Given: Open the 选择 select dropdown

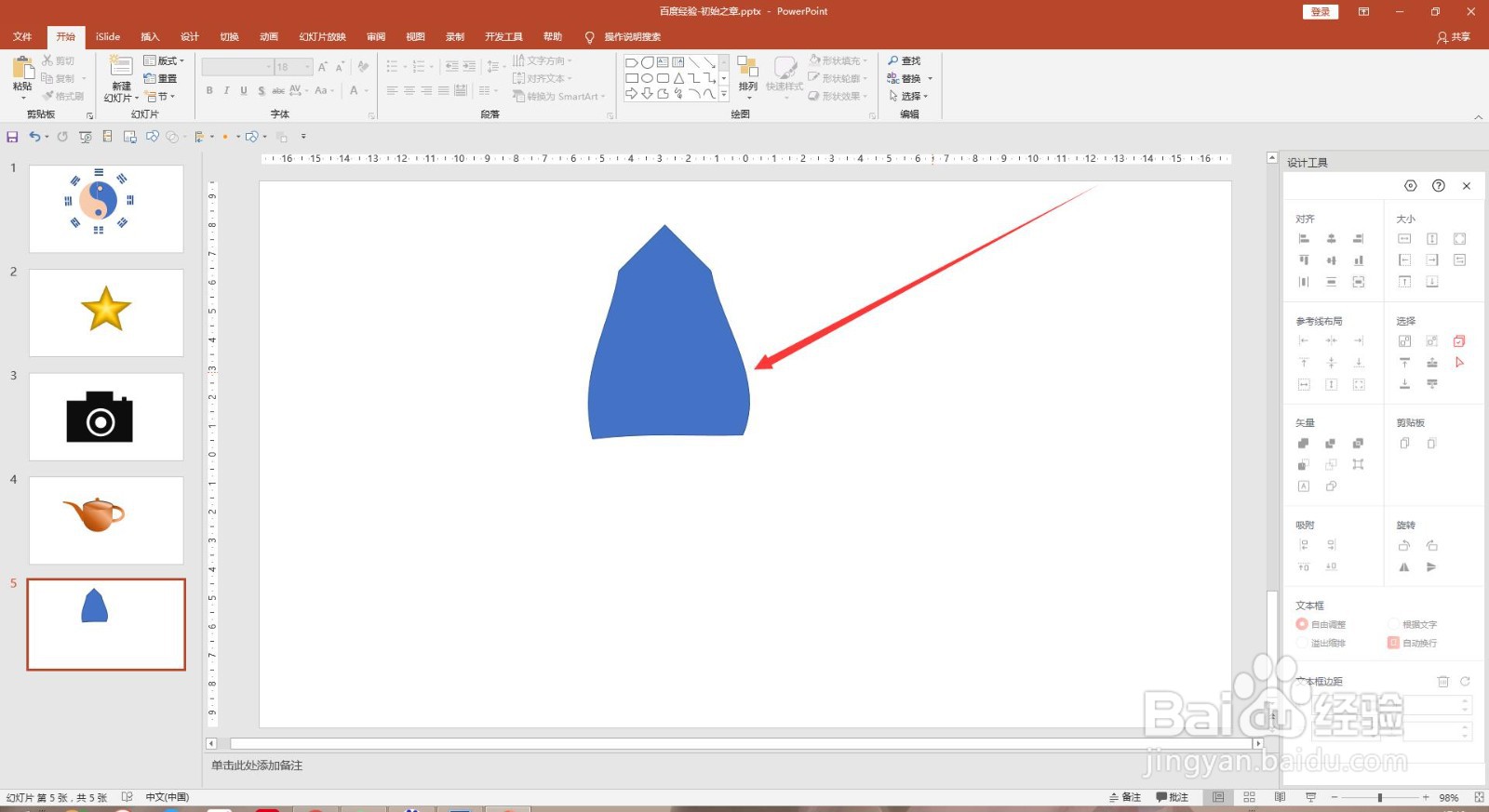Looking at the screenshot, I should coord(908,96).
